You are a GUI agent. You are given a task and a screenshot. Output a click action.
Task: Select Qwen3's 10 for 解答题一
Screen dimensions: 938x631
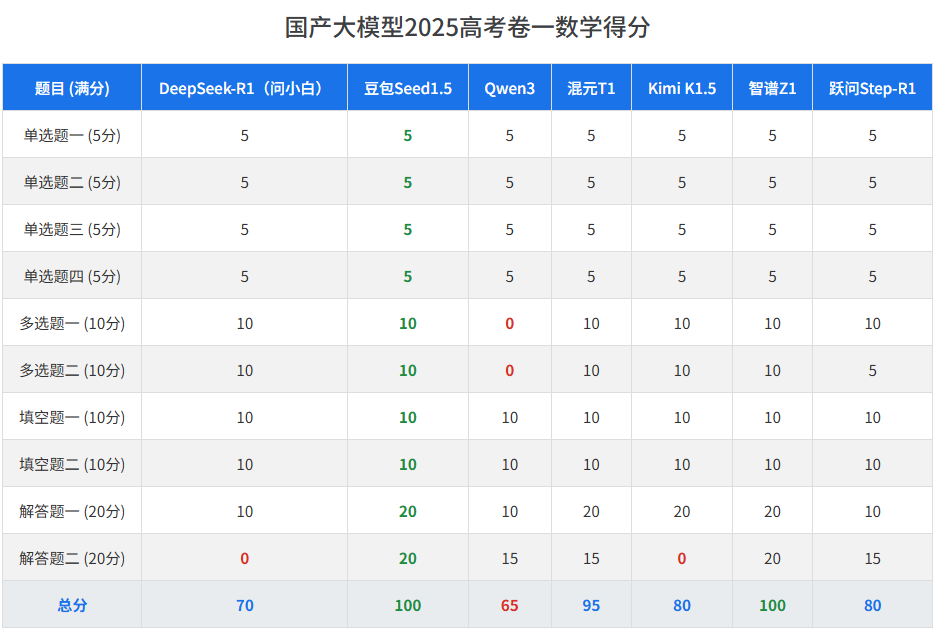(x=510, y=511)
